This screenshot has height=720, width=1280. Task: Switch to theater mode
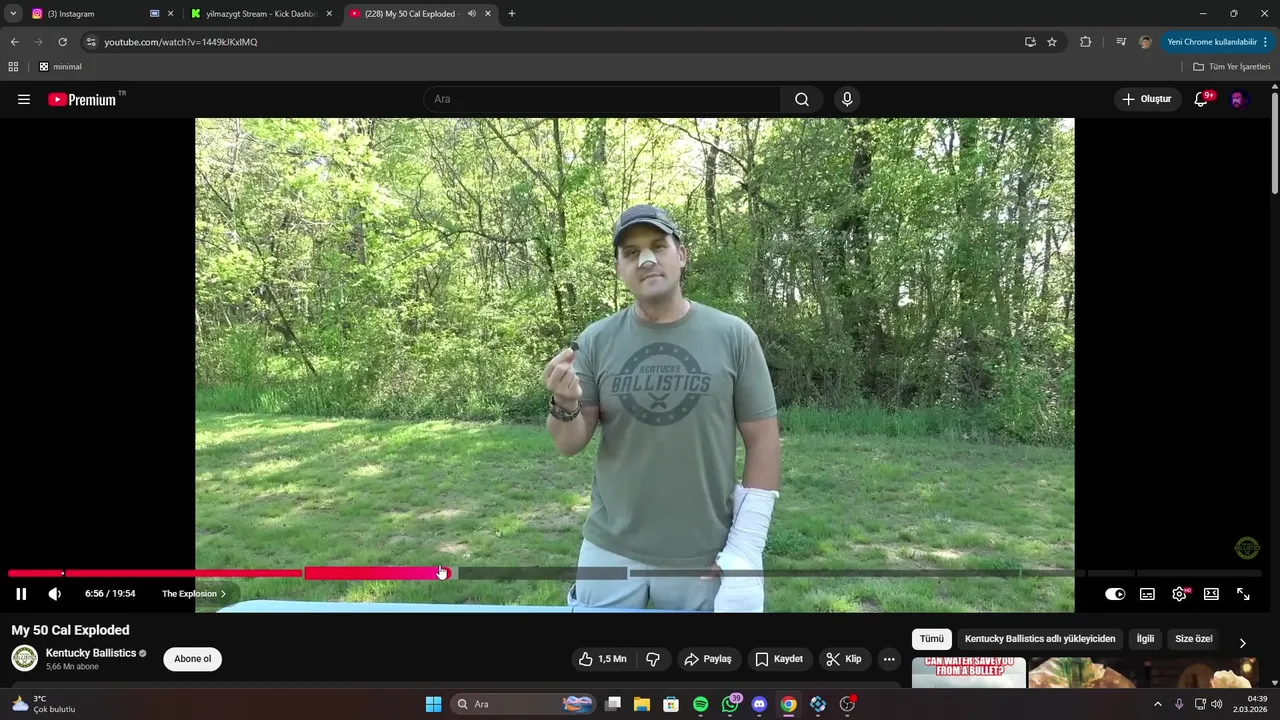(x=1211, y=594)
